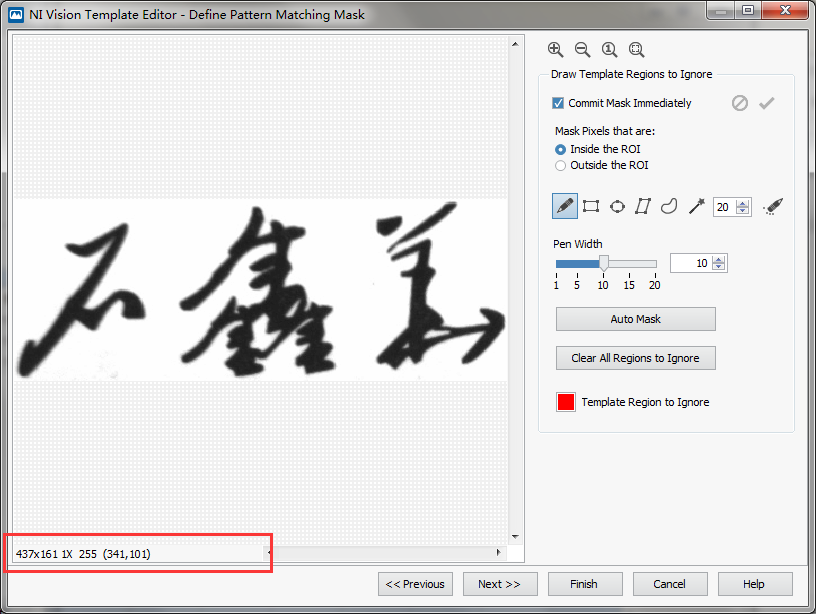
Task: Click the image vertical scrollbar up arrow
Action: 515,44
